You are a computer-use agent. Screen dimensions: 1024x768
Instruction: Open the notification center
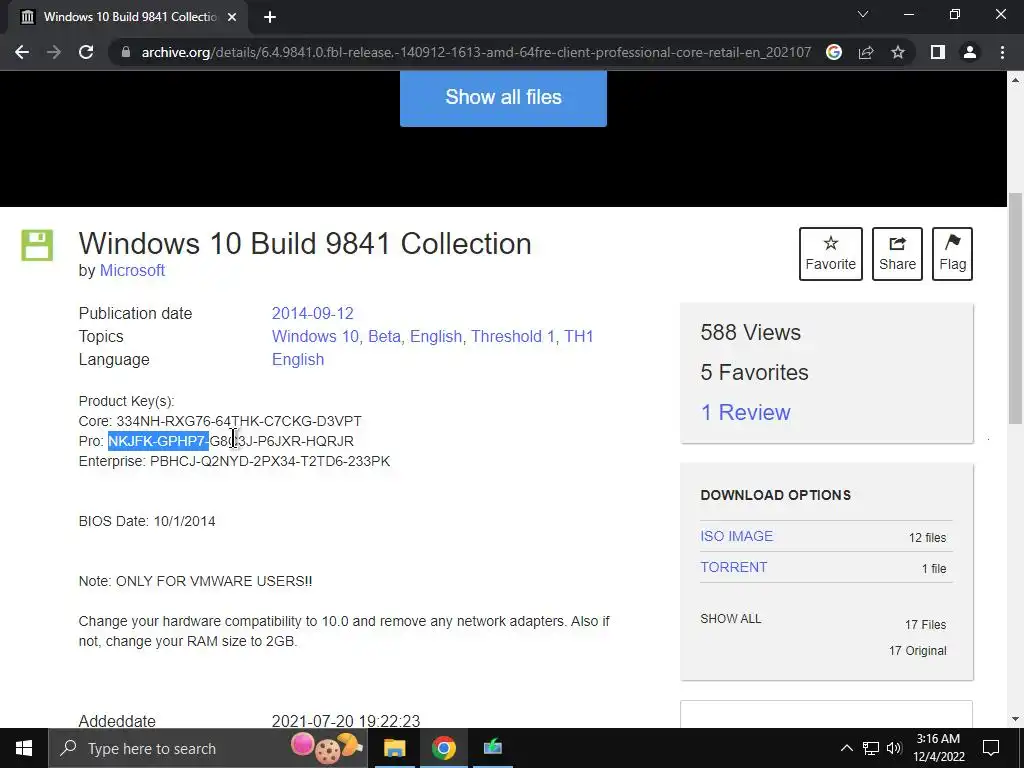991,748
